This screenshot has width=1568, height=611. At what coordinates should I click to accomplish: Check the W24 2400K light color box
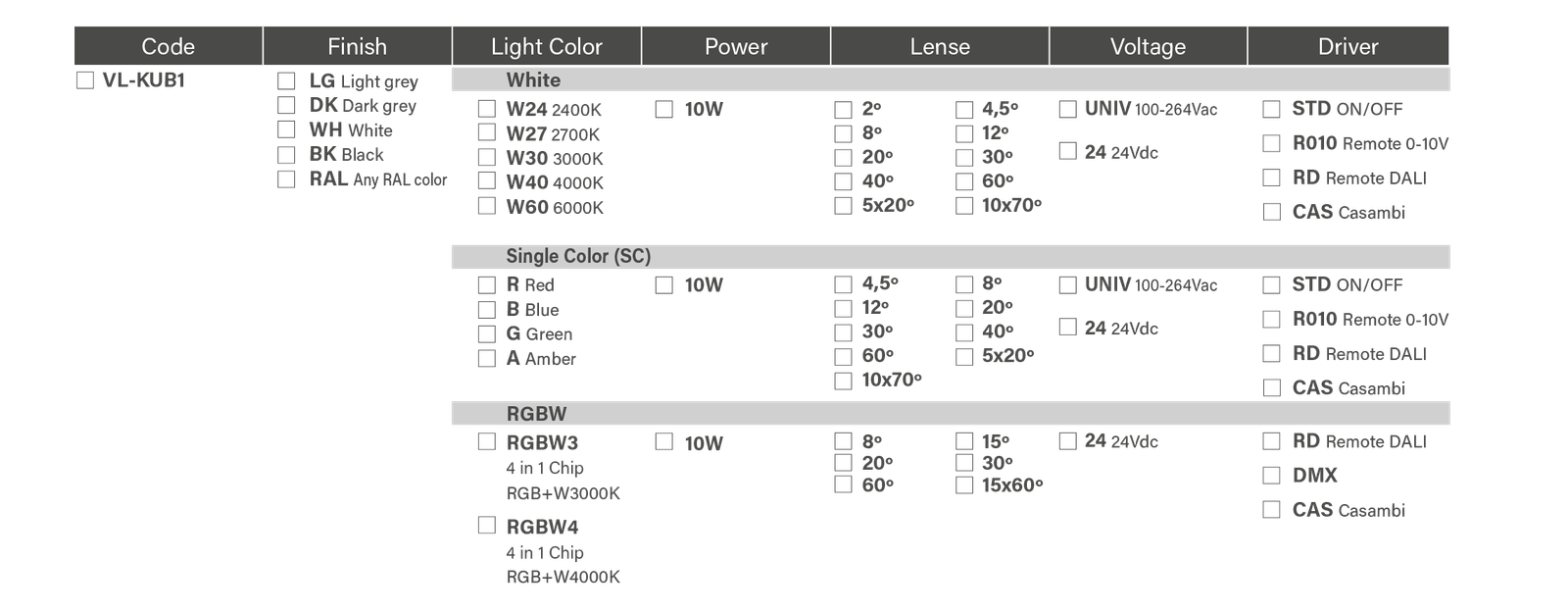[487, 109]
